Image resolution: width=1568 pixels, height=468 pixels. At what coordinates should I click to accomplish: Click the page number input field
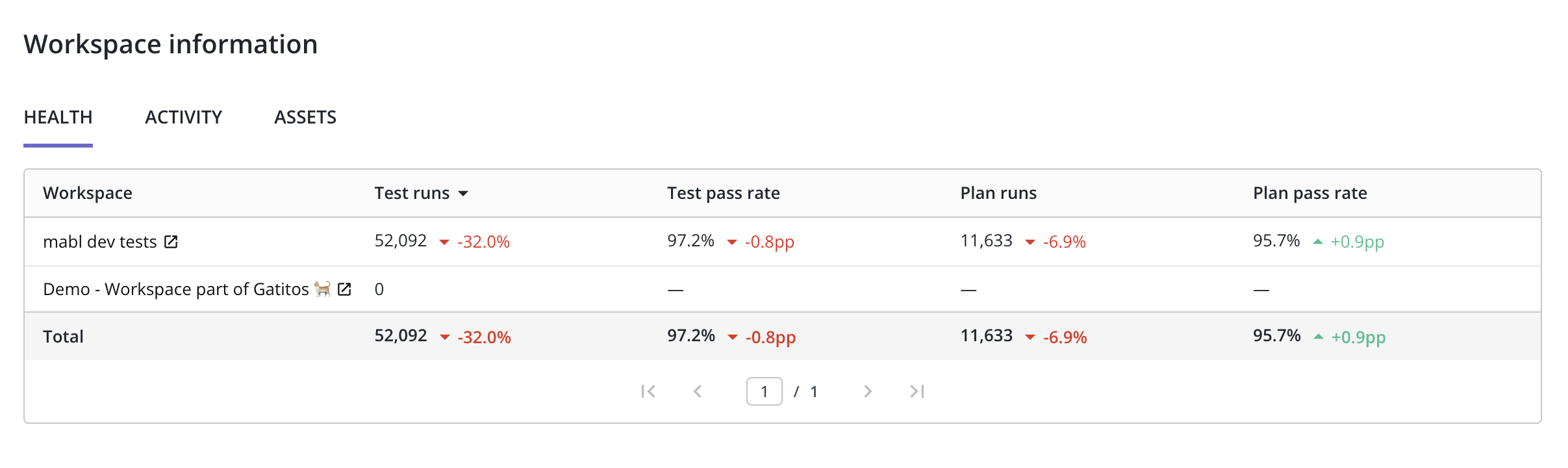[764, 391]
